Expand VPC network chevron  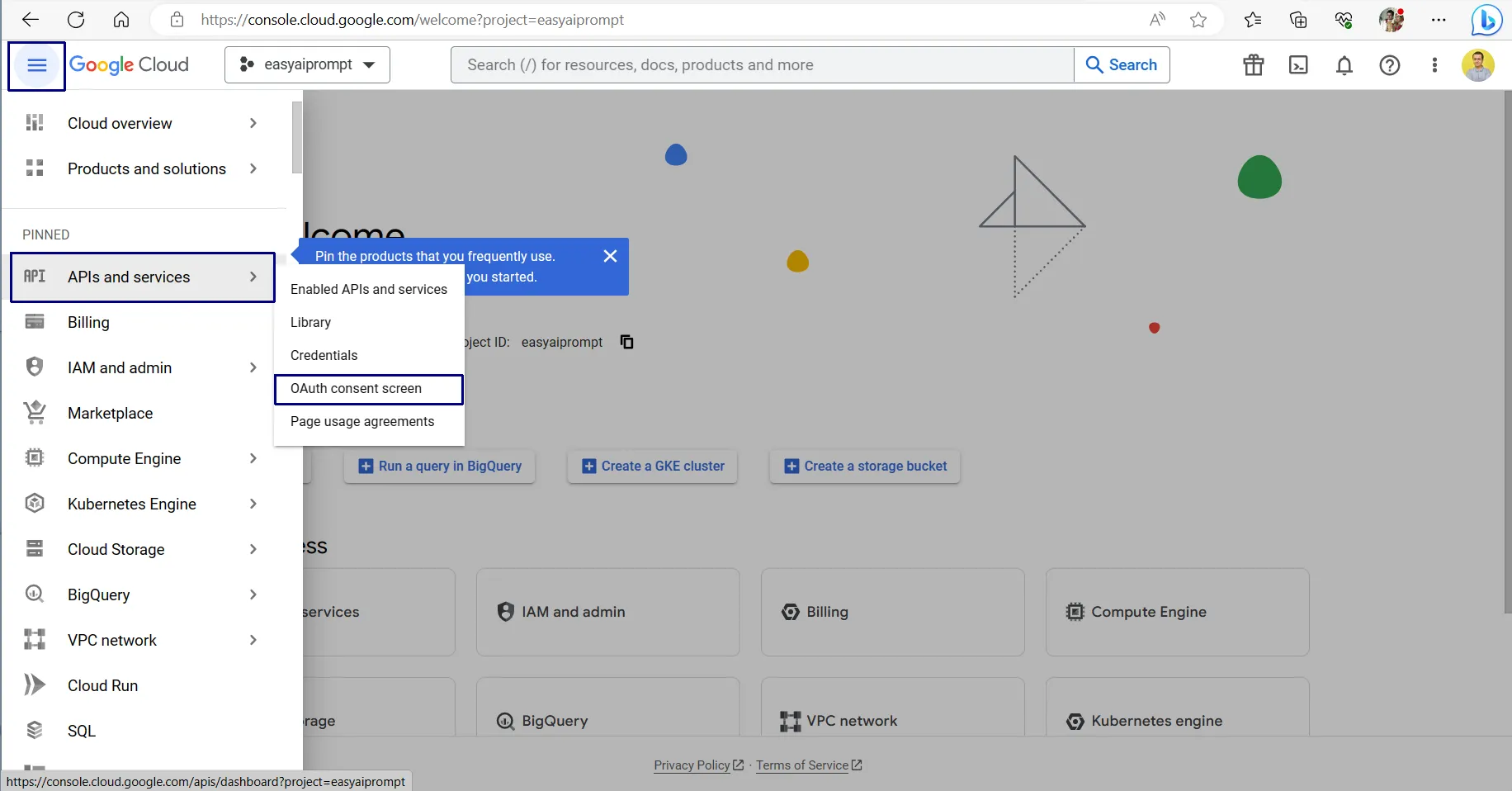[x=253, y=640]
